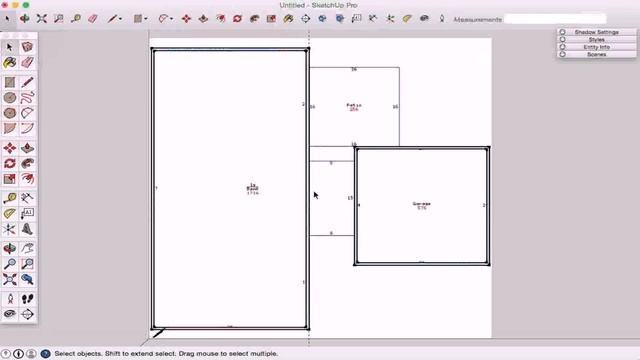
Task: Click the Patio label in the drawing
Action: click(x=354, y=105)
